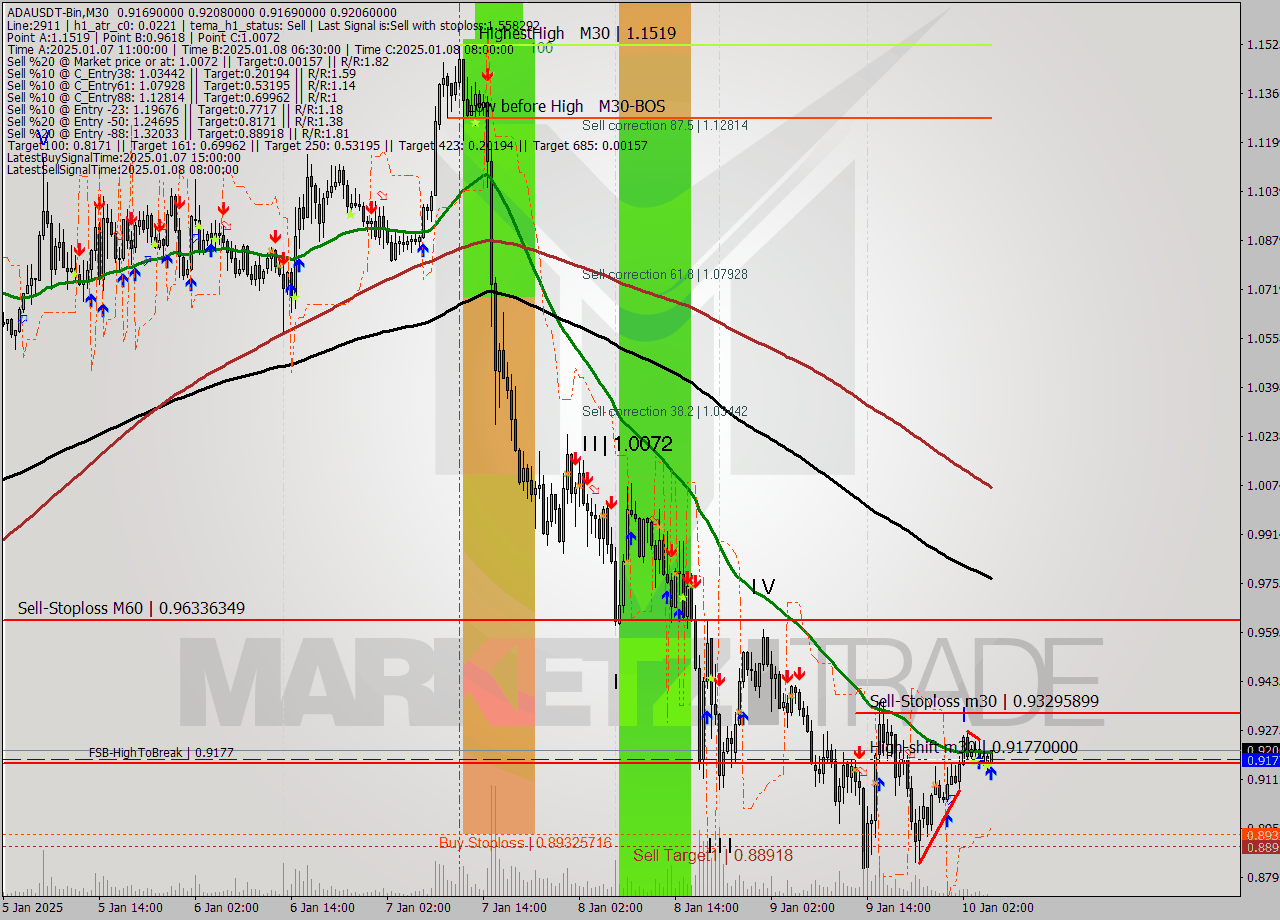This screenshot has height=920, width=1280.
Task: Click the 5 Jan 14:00 time label
Action: point(129,908)
